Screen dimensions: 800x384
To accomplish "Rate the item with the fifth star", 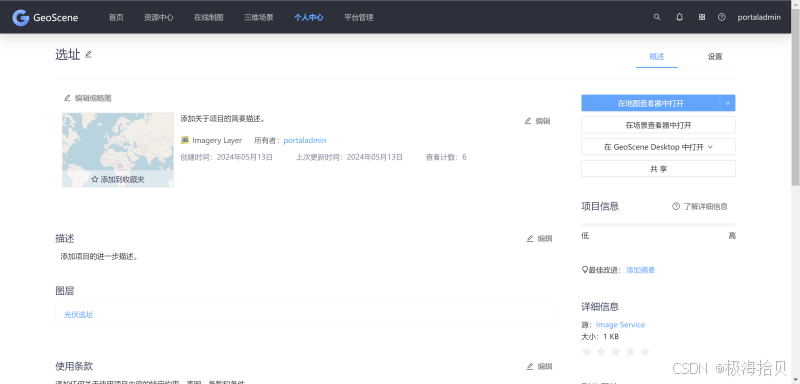I will click(645, 351).
